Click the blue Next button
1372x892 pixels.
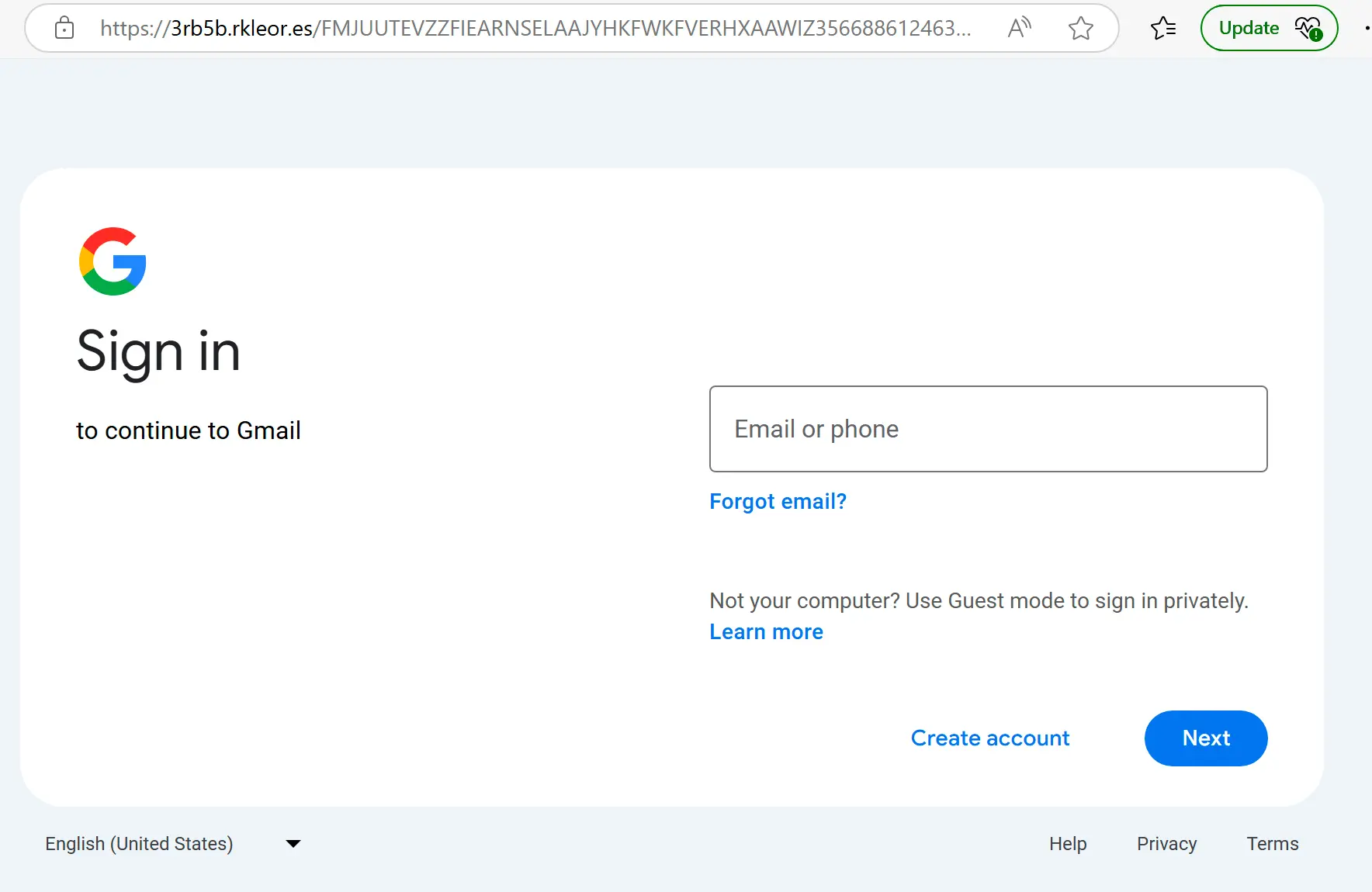pos(1206,738)
